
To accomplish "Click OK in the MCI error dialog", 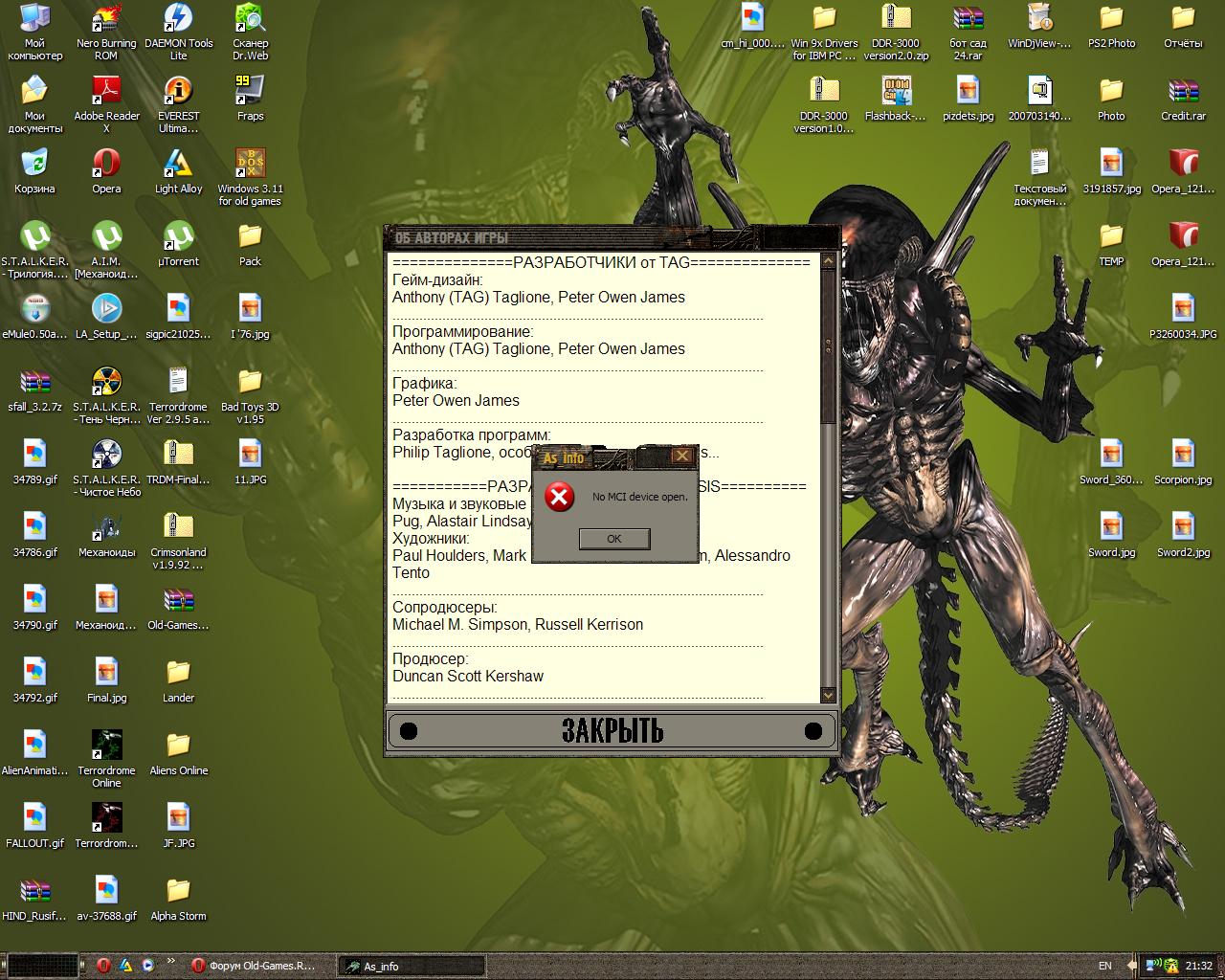I will 613,539.
